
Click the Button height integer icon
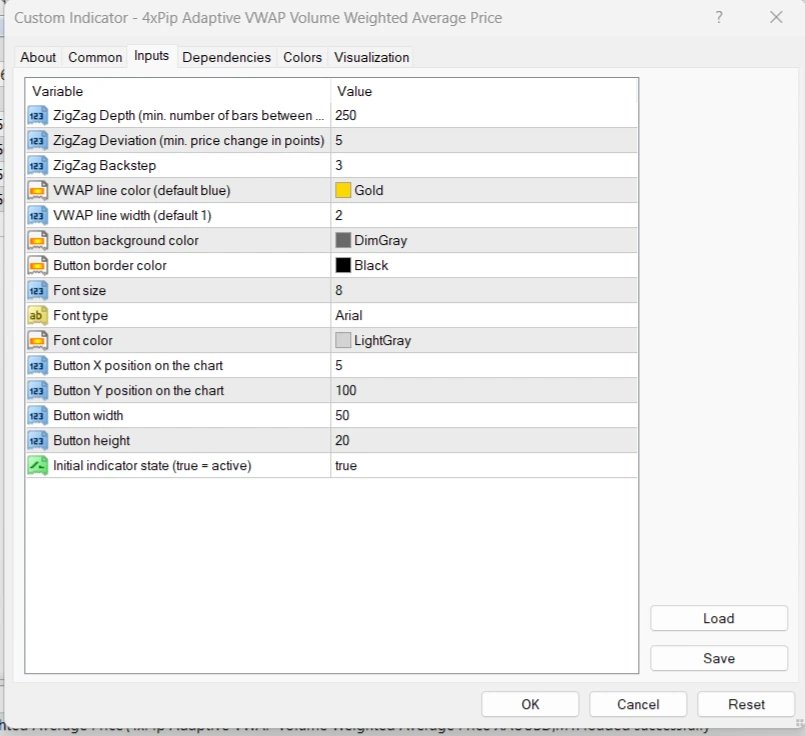click(38, 441)
